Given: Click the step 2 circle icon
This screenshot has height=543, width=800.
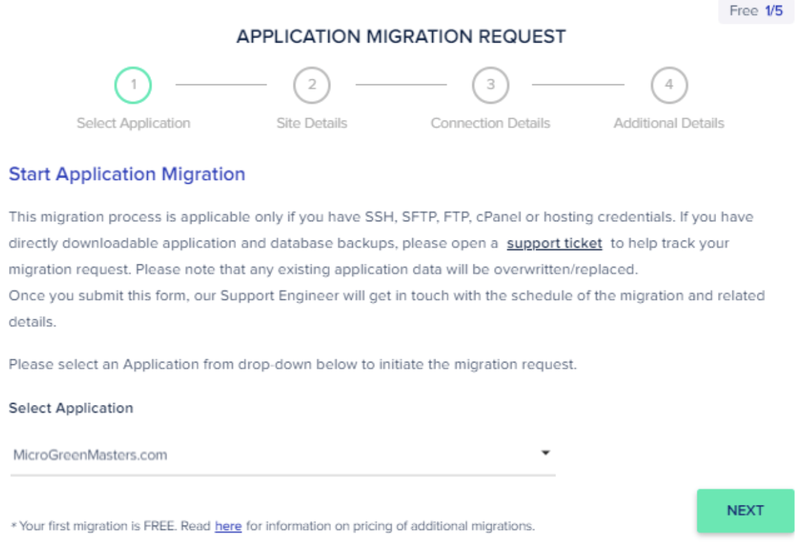Looking at the screenshot, I should [312, 85].
